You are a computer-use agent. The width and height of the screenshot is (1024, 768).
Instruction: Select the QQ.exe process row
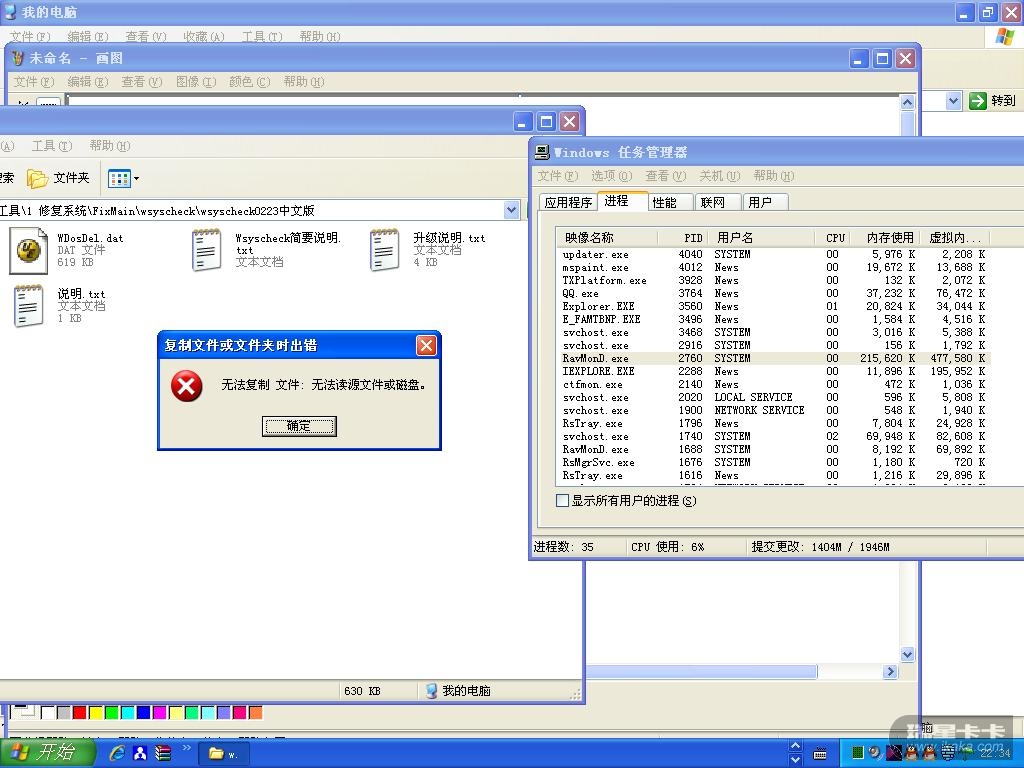[774, 293]
